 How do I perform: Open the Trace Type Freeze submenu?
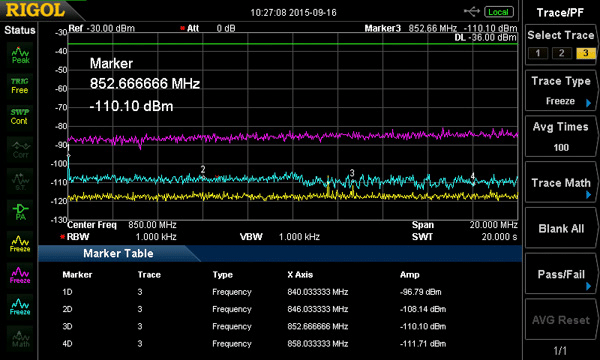click(561, 91)
